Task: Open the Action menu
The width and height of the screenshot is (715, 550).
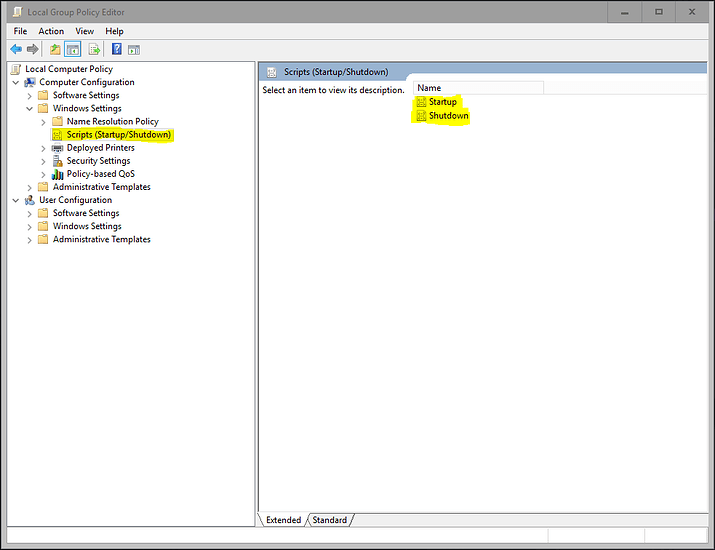Action: click(51, 31)
